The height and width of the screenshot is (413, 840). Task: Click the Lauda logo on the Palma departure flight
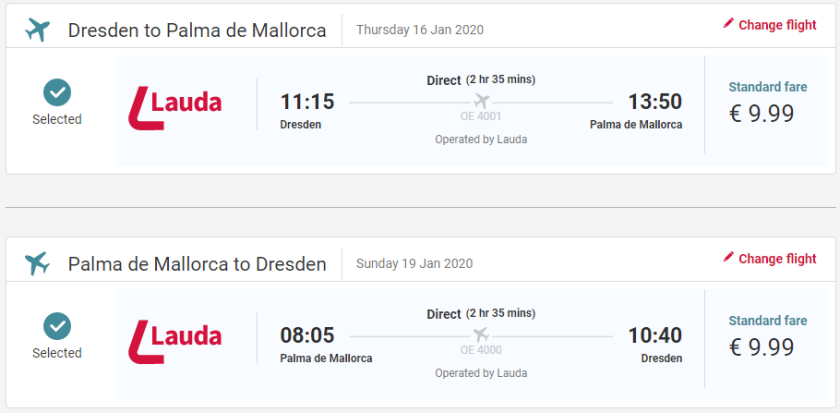[175, 339]
